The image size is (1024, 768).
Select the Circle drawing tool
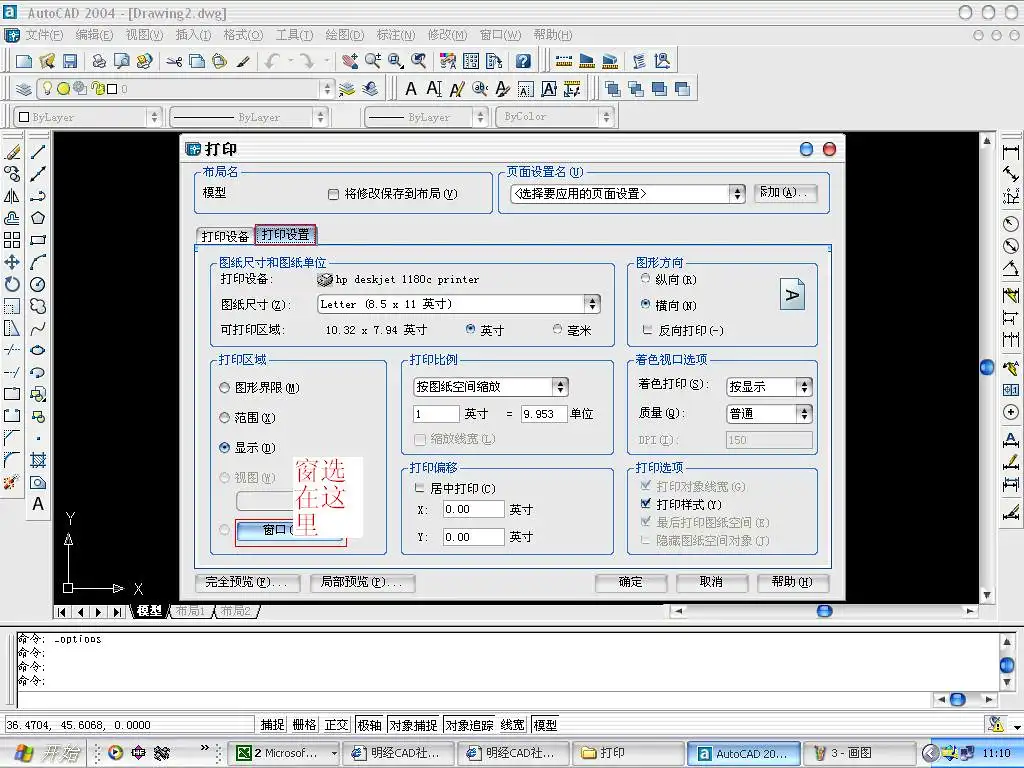(x=38, y=284)
